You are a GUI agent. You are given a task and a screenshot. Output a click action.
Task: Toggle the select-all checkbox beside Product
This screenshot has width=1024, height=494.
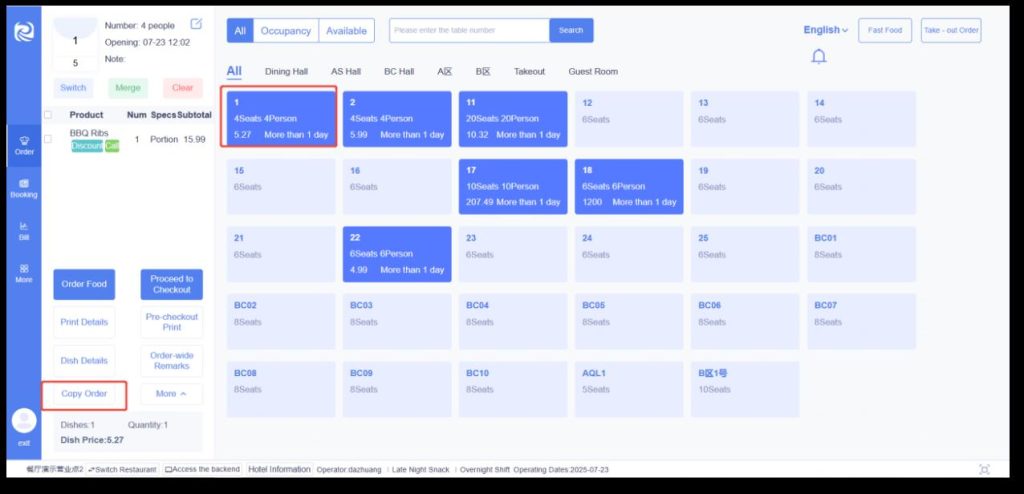[x=48, y=115]
